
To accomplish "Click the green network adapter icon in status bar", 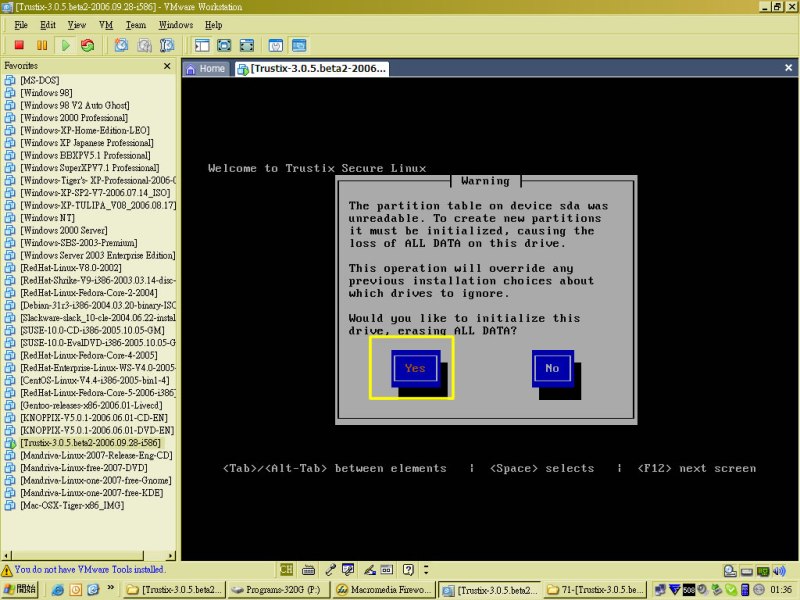I will pyautogui.click(x=763, y=571).
